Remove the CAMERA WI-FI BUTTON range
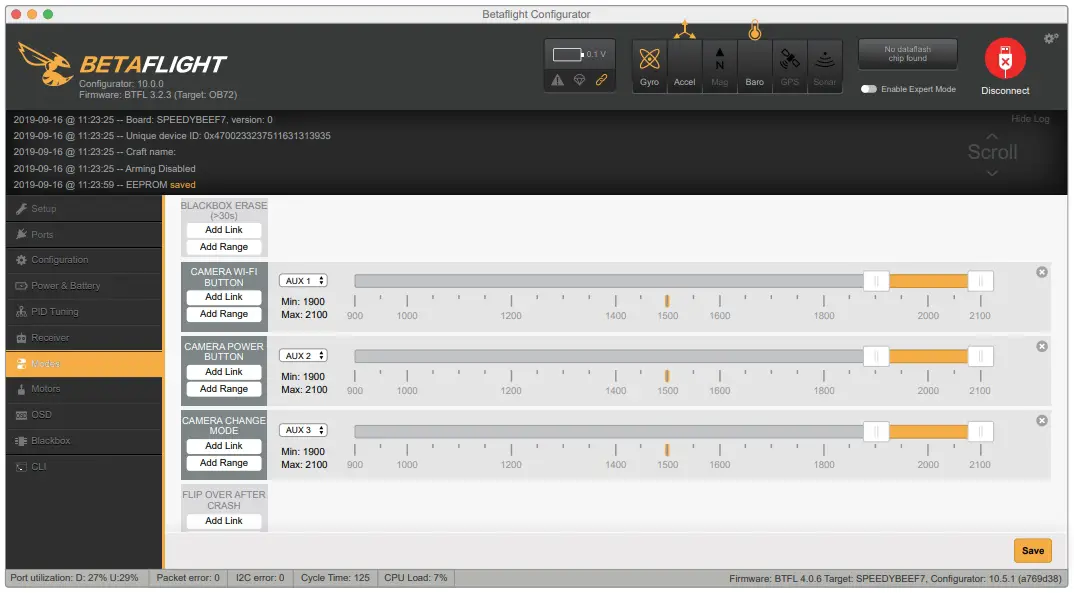The height and width of the screenshot is (593, 1074). point(1042,271)
